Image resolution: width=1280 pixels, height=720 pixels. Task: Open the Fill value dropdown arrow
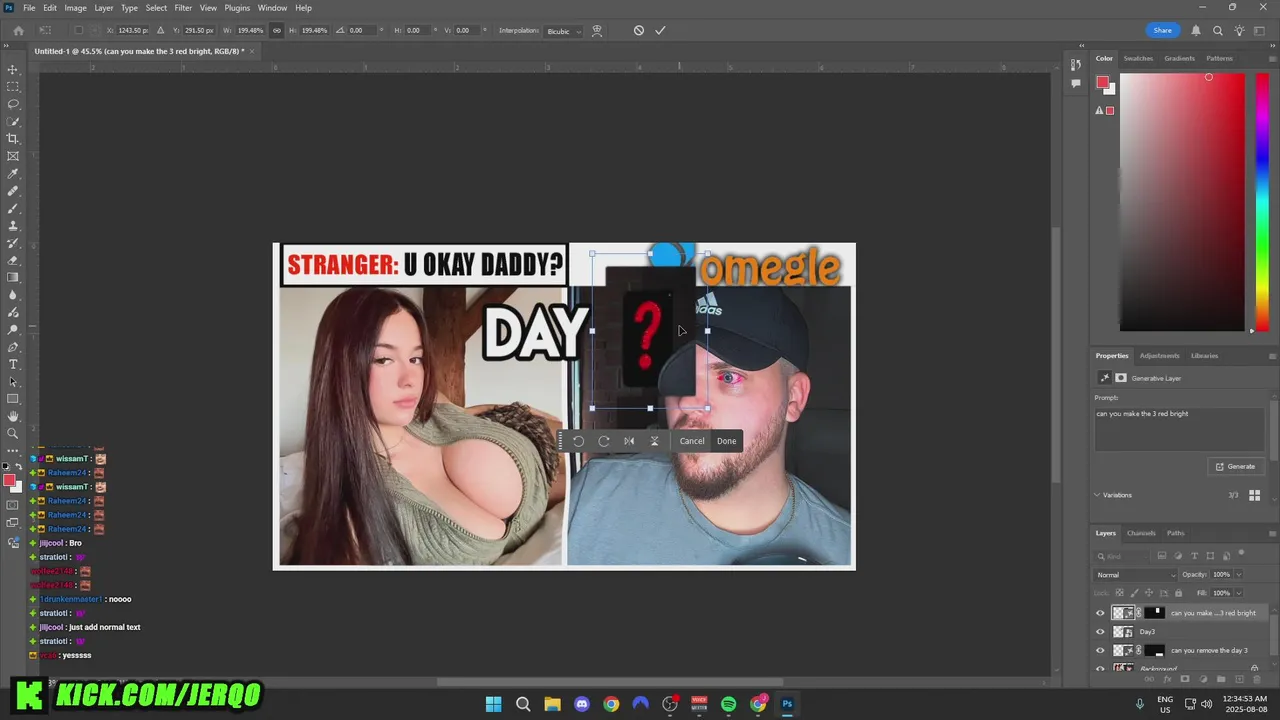(x=1238, y=593)
